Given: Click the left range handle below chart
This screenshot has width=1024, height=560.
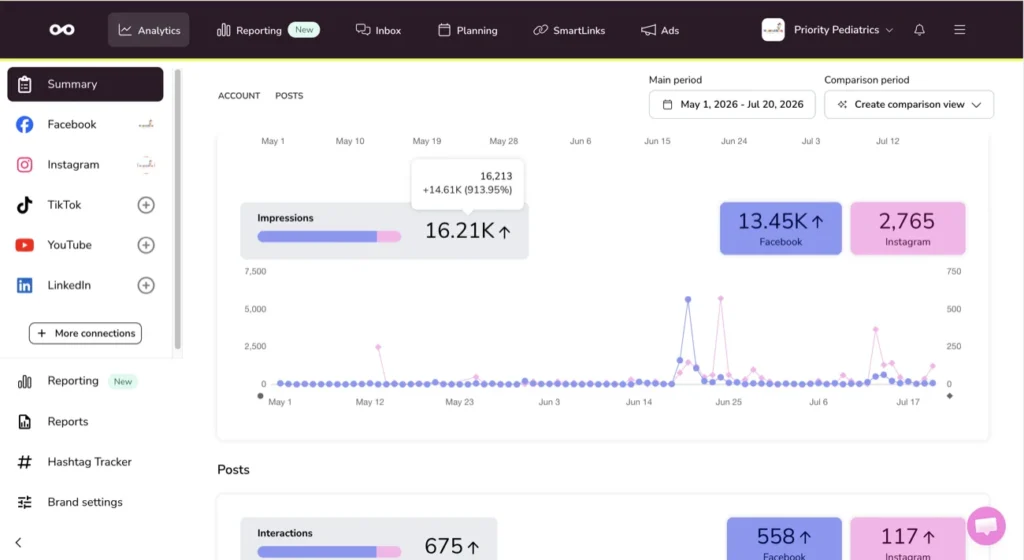Looking at the screenshot, I should 261,396.
